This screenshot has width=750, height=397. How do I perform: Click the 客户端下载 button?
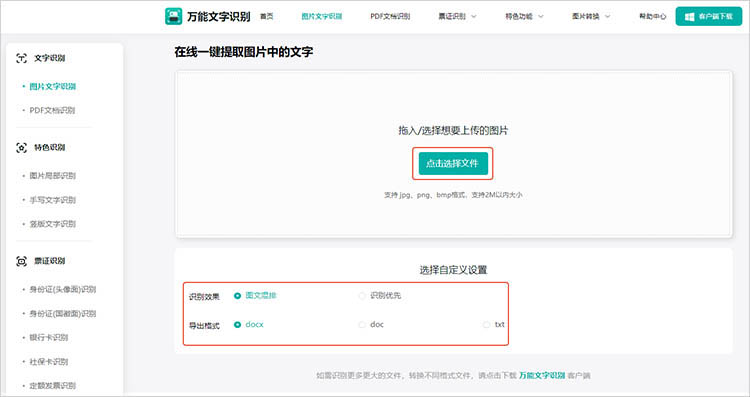click(709, 16)
